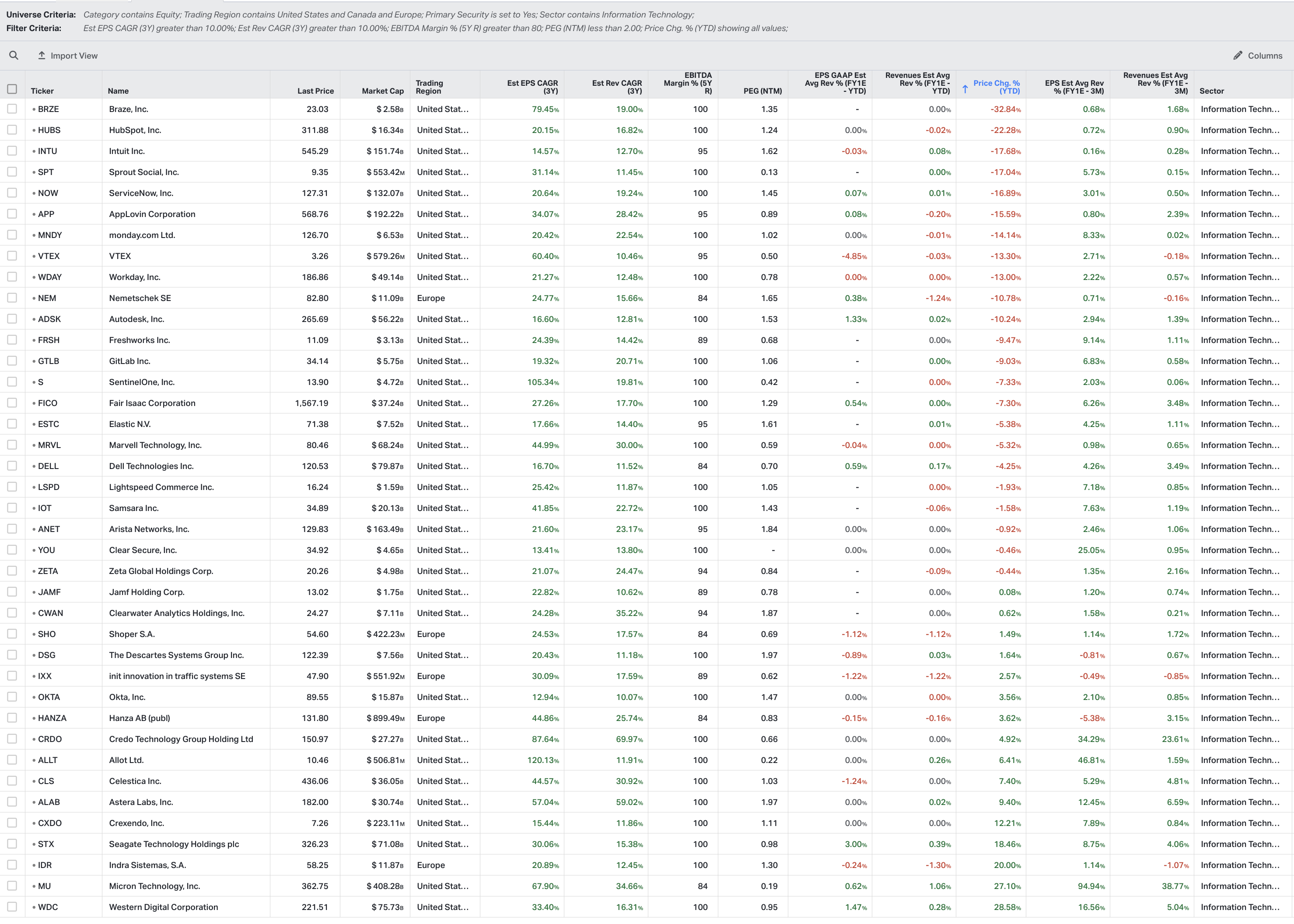Check the box for the HUBS row
This screenshot has height=924, width=1294.
pyautogui.click(x=12, y=130)
